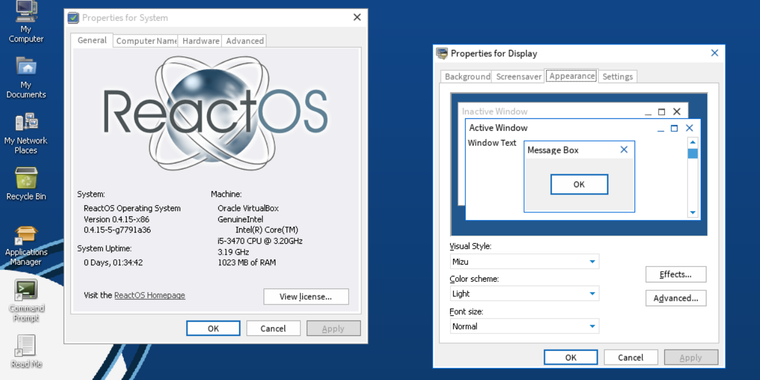
Task: Switch to the Background tab
Action: [x=467, y=77]
